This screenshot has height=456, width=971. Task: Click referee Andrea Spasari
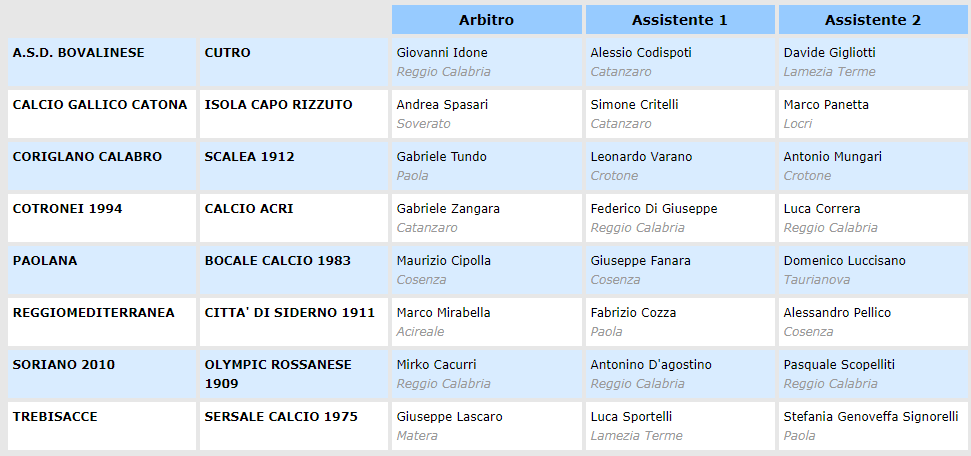[x=442, y=104]
